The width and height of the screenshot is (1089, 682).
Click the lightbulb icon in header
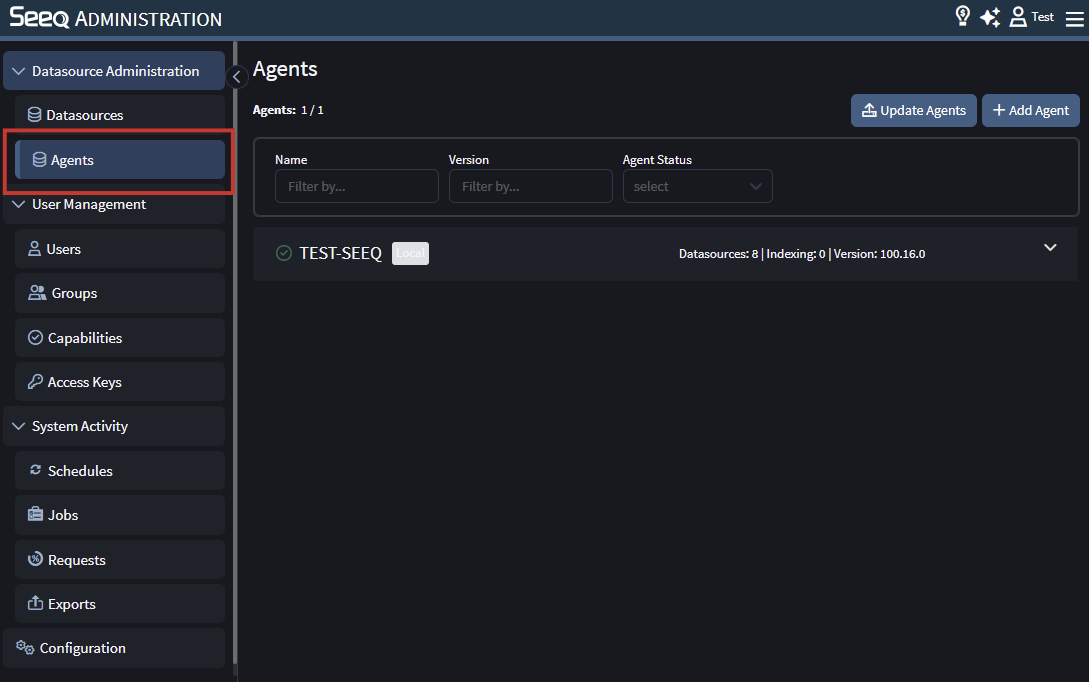click(963, 17)
